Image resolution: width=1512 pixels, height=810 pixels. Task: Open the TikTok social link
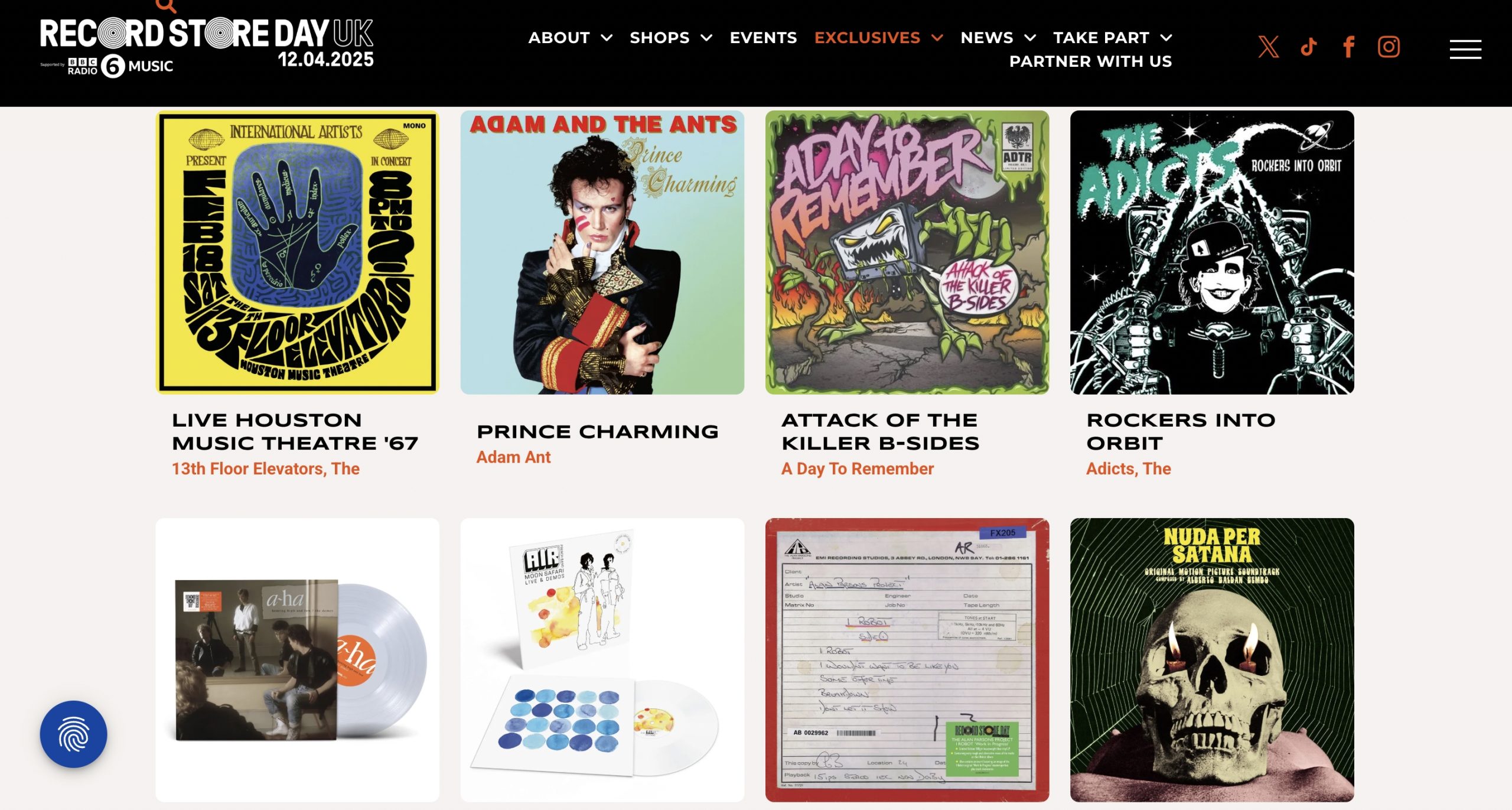(1308, 47)
